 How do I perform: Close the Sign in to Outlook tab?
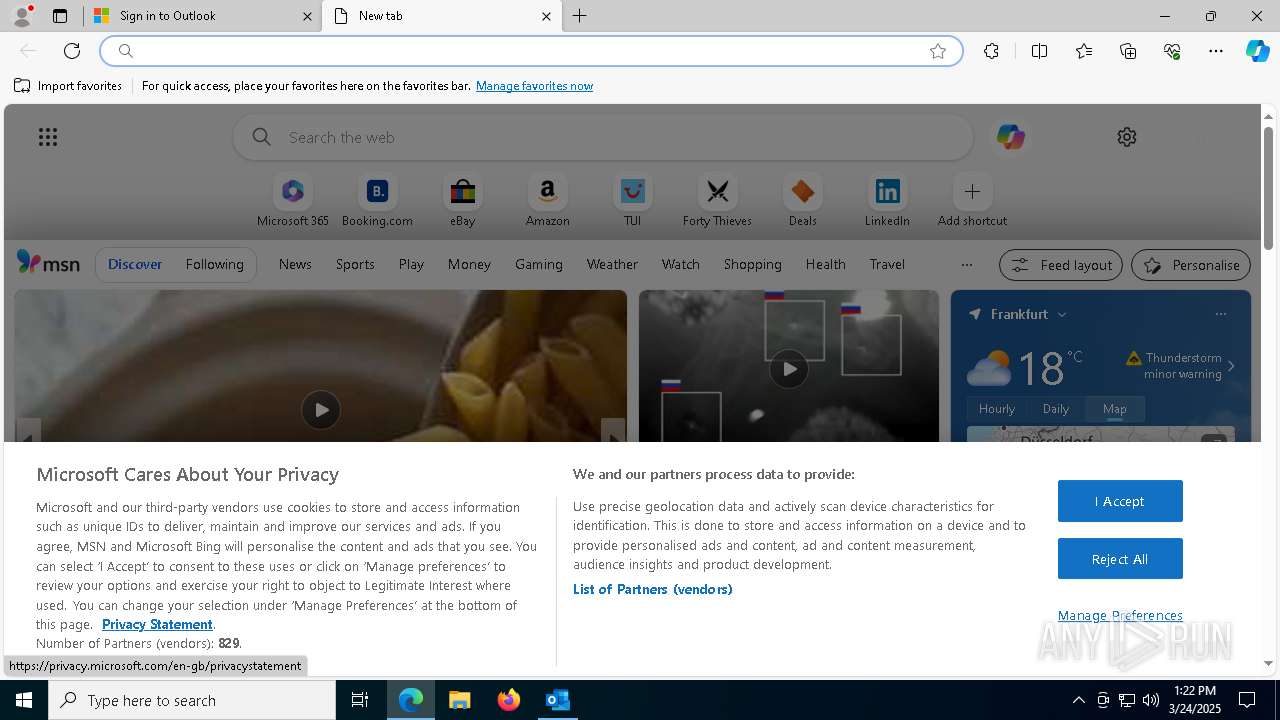(307, 16)
